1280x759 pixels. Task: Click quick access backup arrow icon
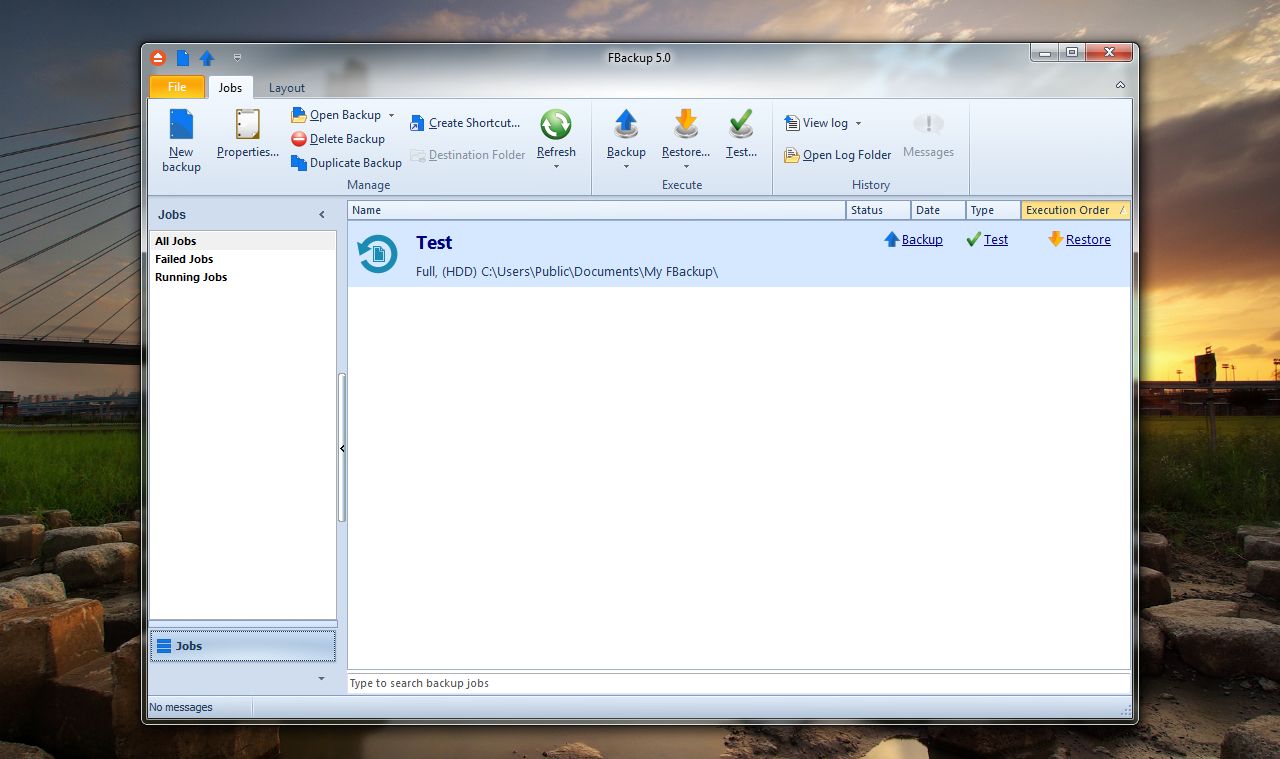pos(207,58)
